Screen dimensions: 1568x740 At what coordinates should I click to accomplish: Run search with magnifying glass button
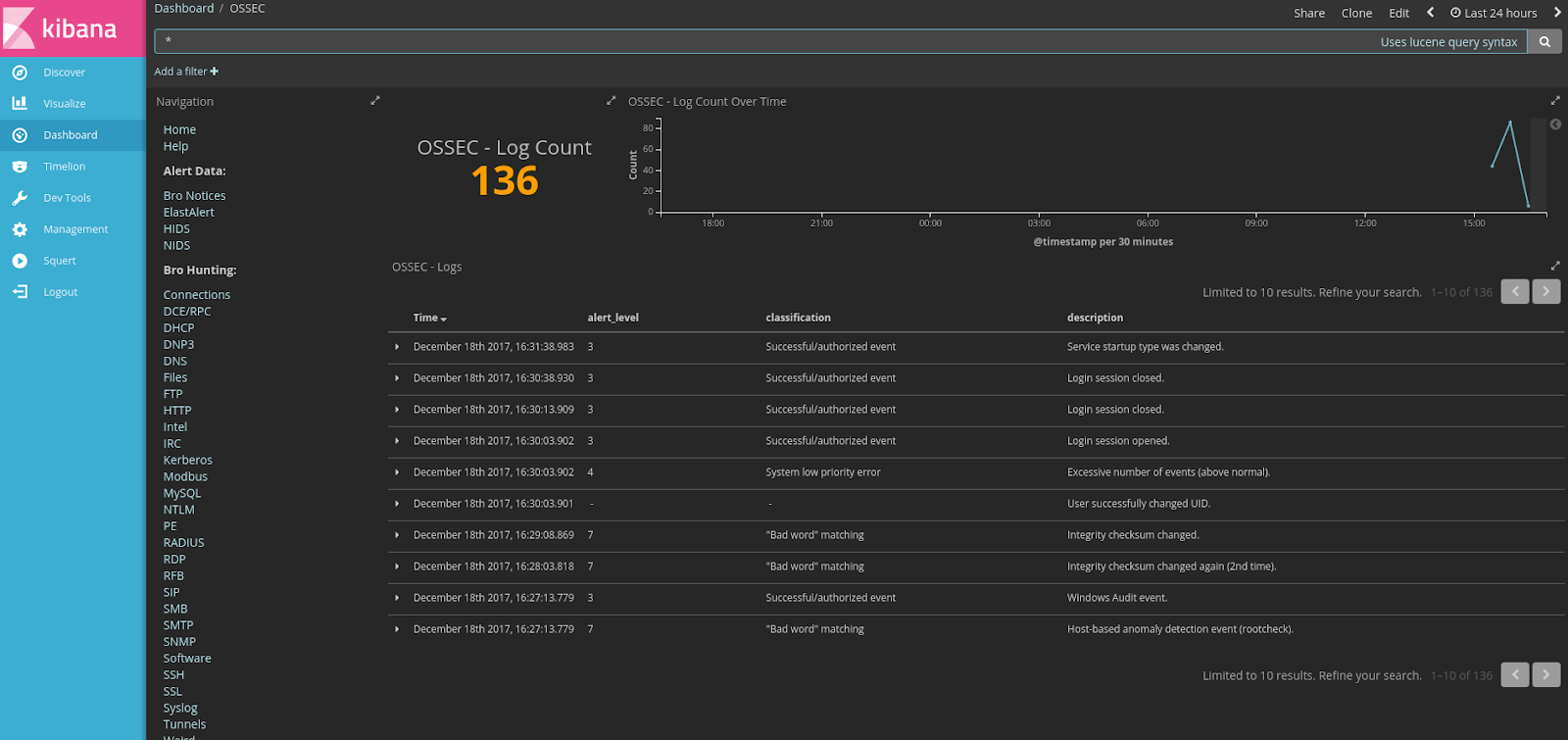point(1544,42)
